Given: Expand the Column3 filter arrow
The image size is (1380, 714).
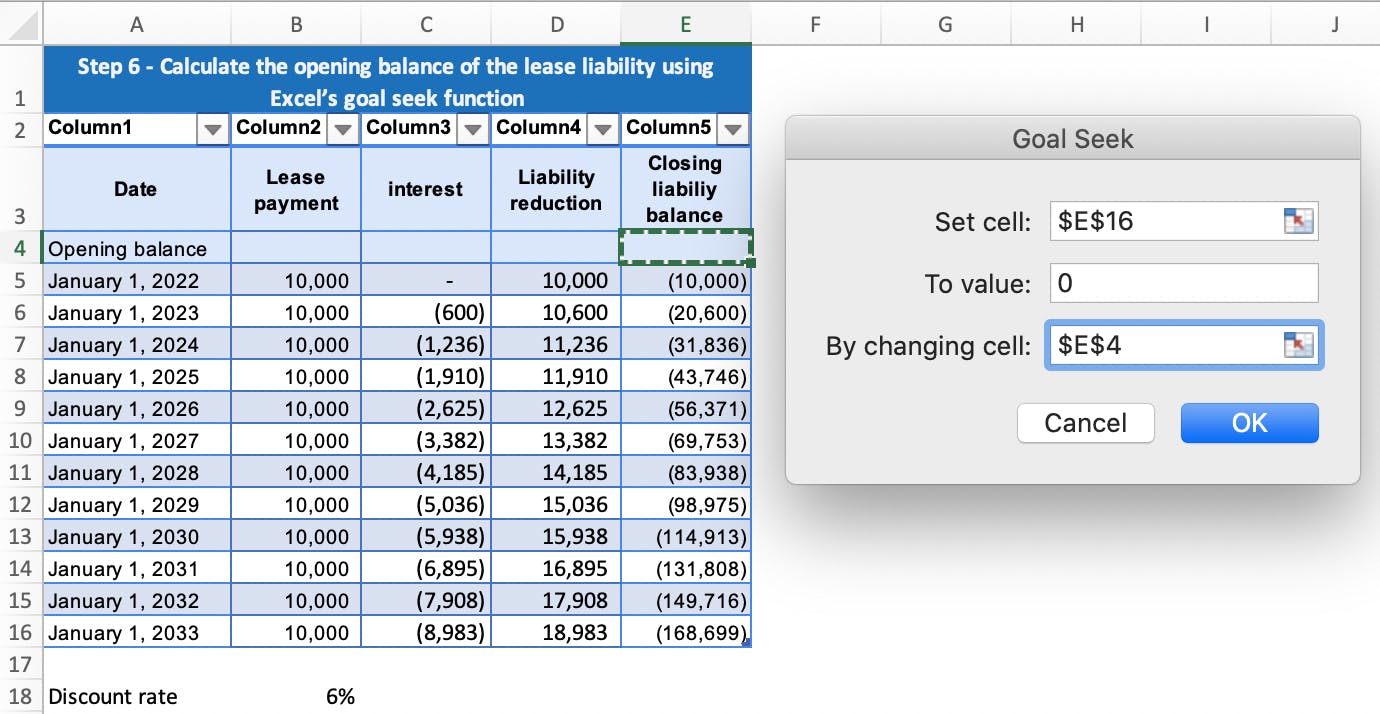Looking at the screenshot, I should coord(474,129).
